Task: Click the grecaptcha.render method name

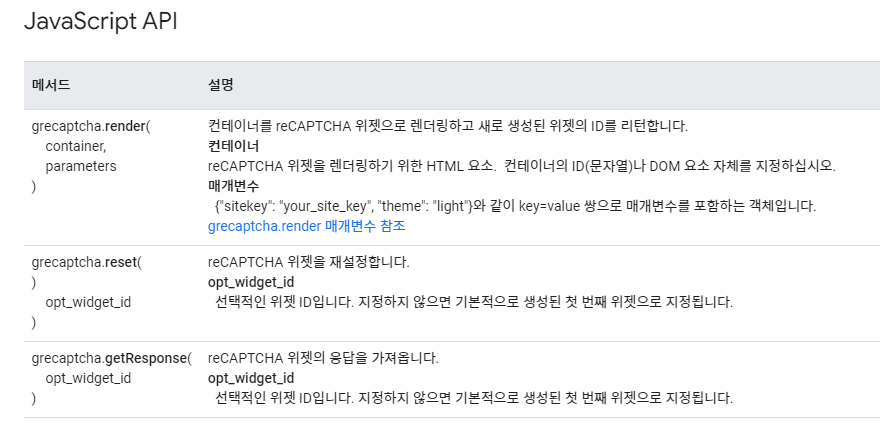Action: click(x=91, y=126)
